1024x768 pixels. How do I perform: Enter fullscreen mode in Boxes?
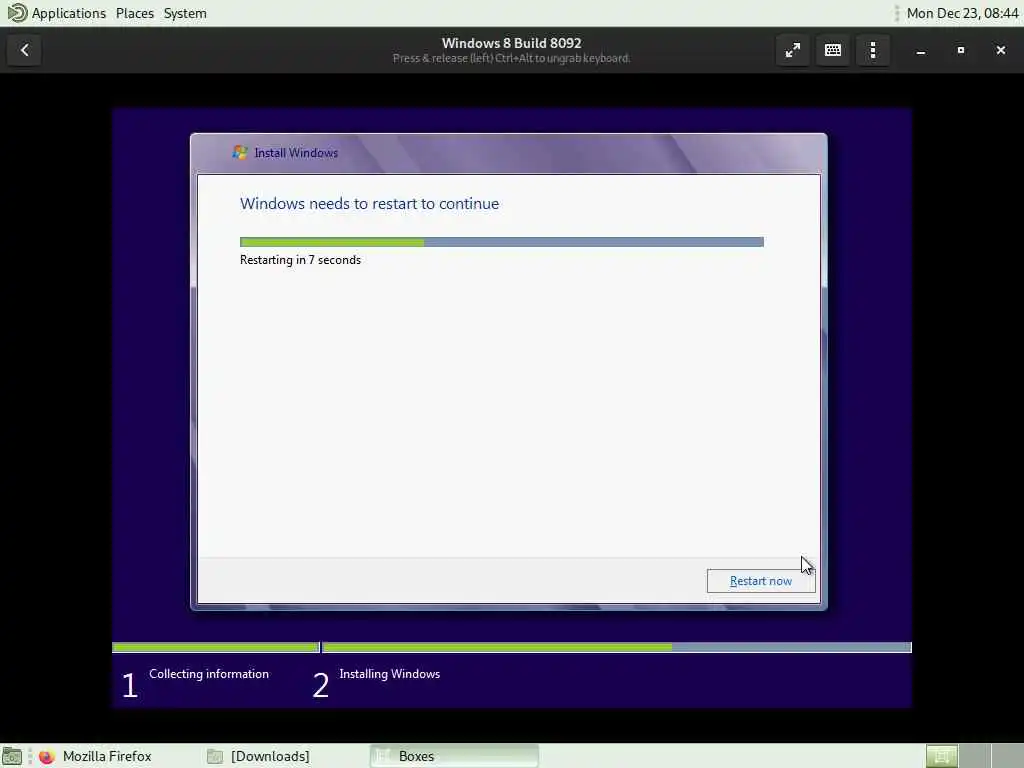pyautogui.click(x=793, y=50)
